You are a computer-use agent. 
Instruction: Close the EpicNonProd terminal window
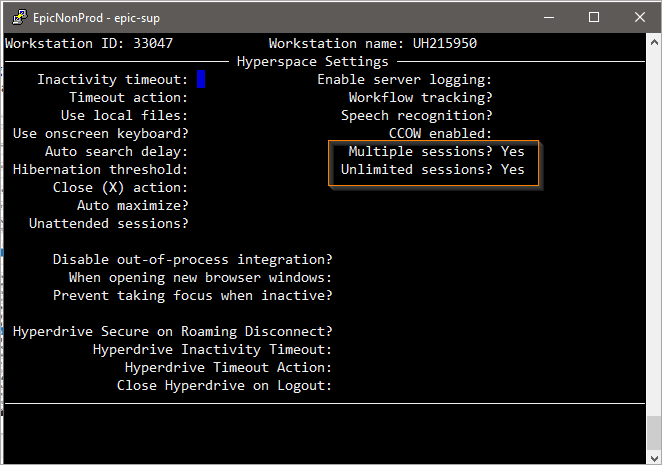(x=640, y=17)
